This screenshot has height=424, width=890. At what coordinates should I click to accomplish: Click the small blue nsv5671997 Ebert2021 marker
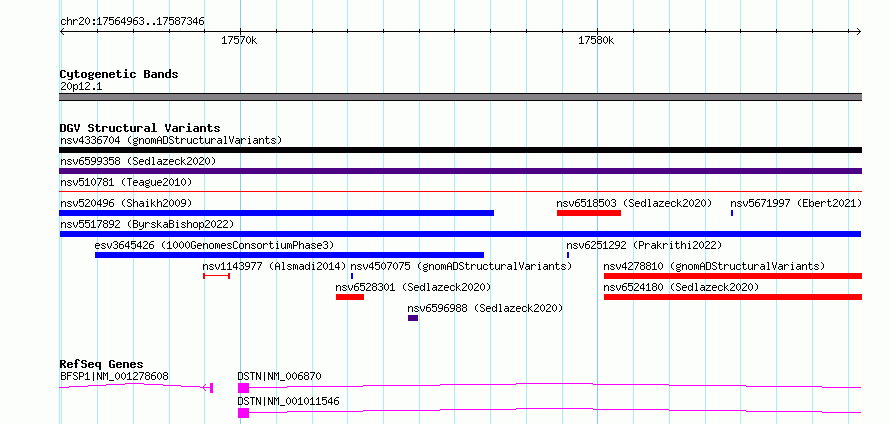pyautogui.click(x=732, y=213)
